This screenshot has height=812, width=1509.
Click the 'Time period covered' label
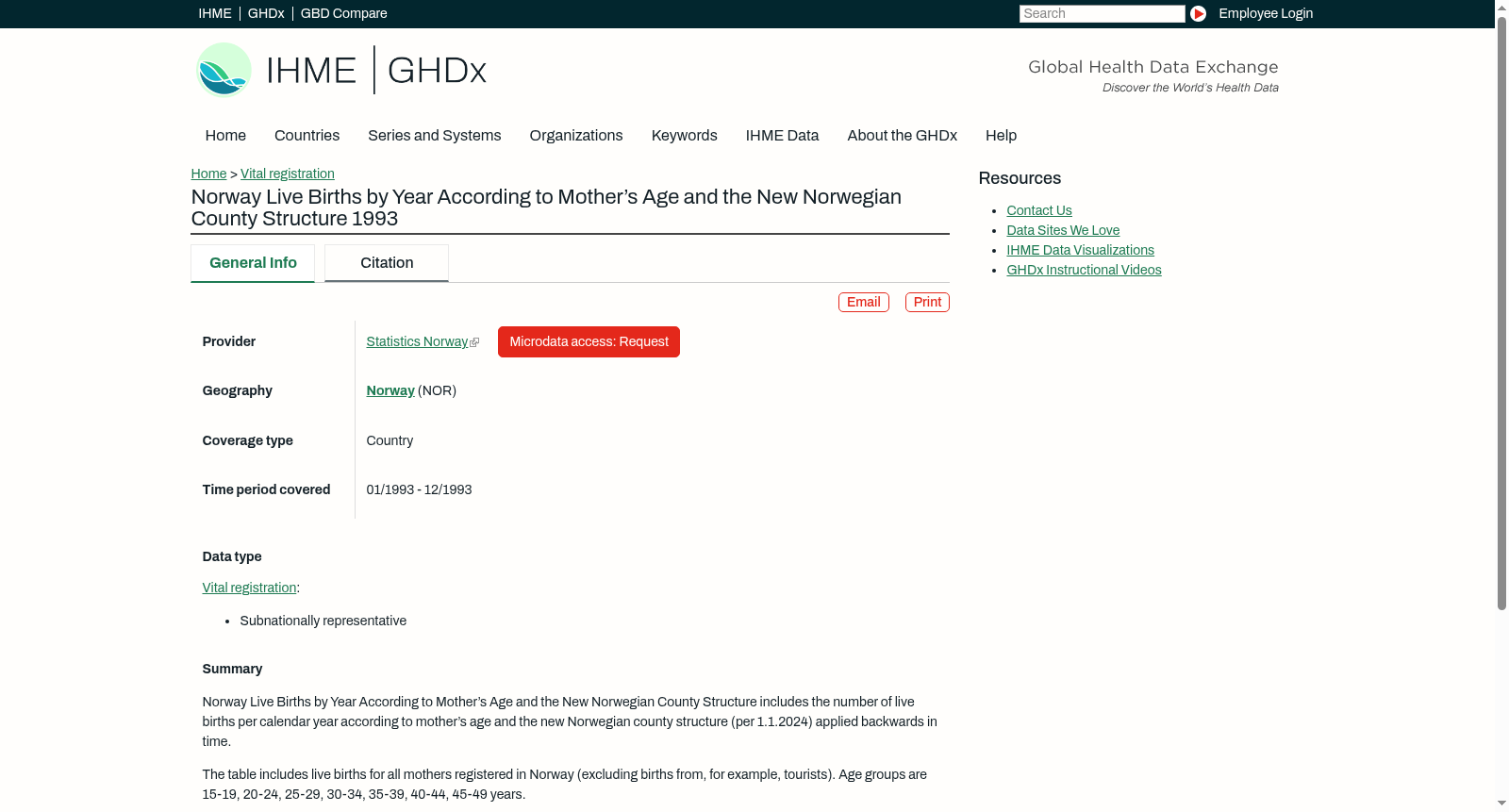(266, 489)
